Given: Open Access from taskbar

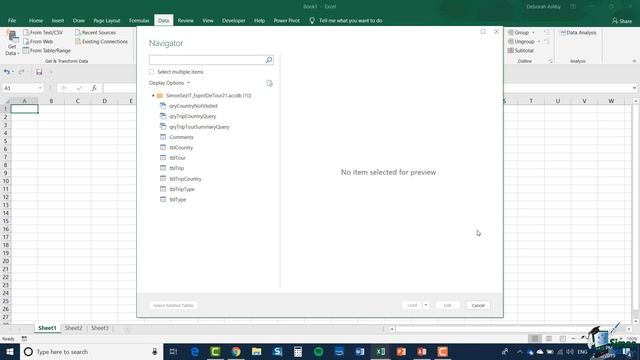Looking at the screenshot, I should point(422,351).
